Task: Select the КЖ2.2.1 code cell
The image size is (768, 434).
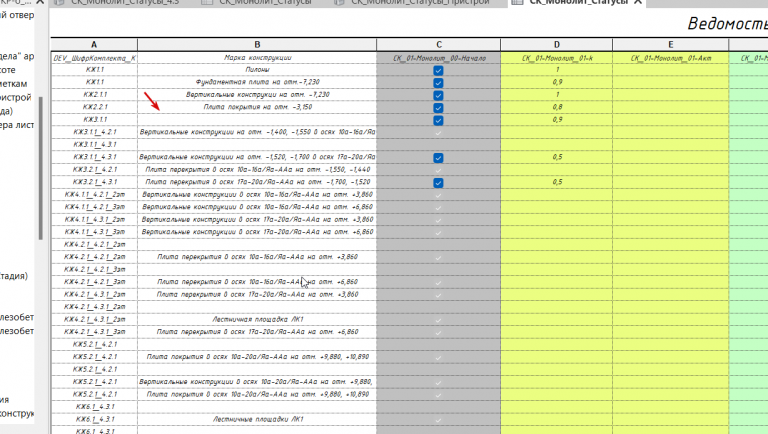Action: pyautogui.click(x=94, y=107)
